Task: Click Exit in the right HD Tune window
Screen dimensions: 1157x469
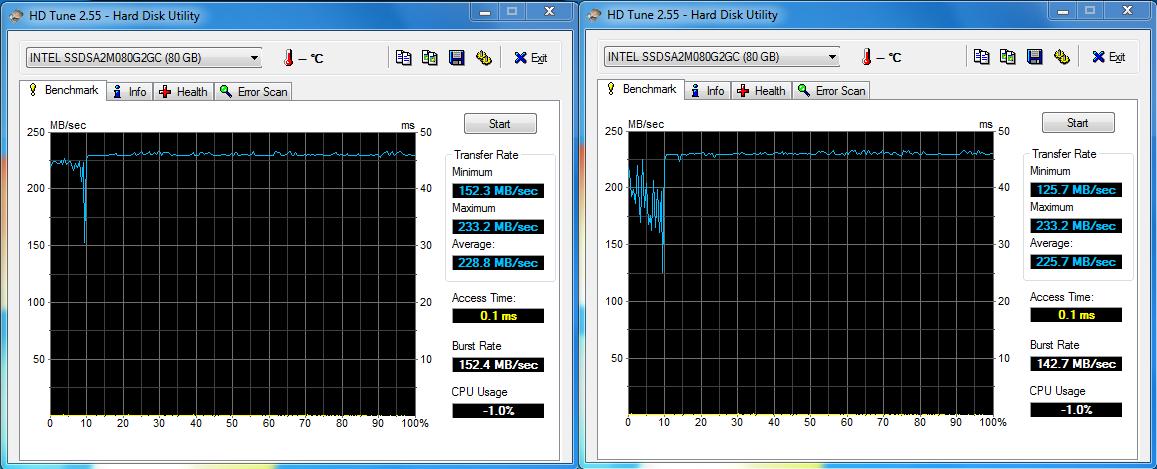Action: pos(1109,57)
